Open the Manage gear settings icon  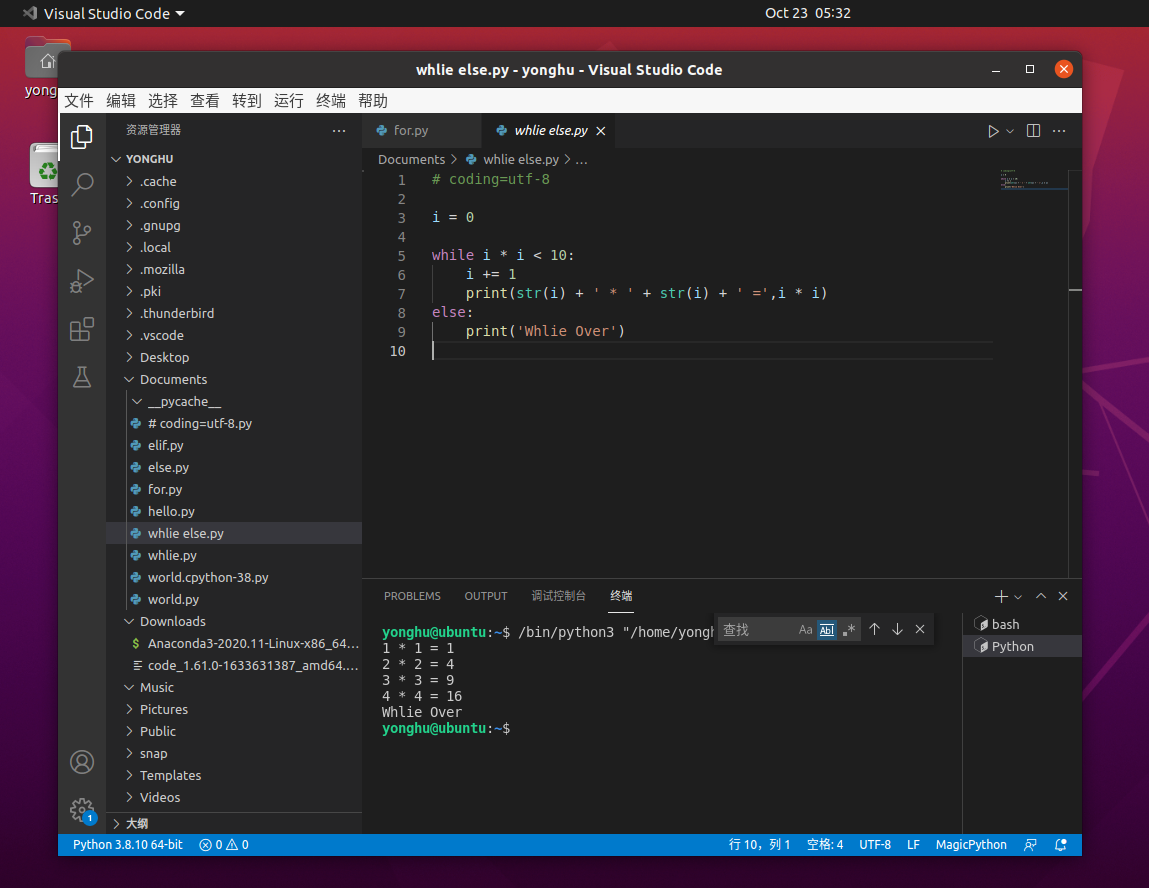pyautogui.click(x=81, y=810)
